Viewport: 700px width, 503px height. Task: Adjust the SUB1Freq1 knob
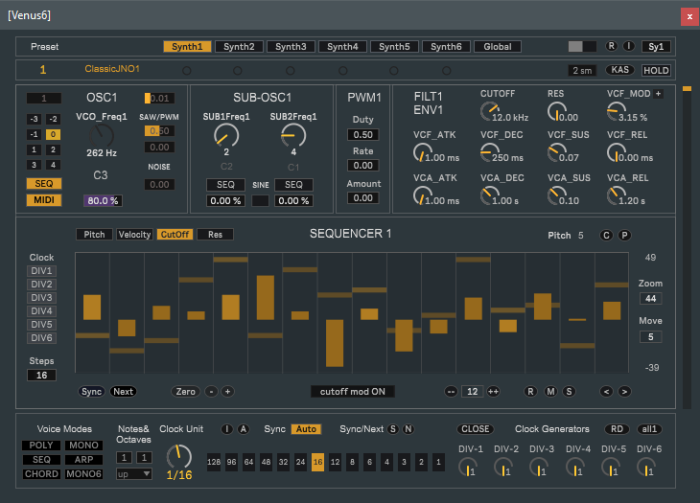[226, 136]
